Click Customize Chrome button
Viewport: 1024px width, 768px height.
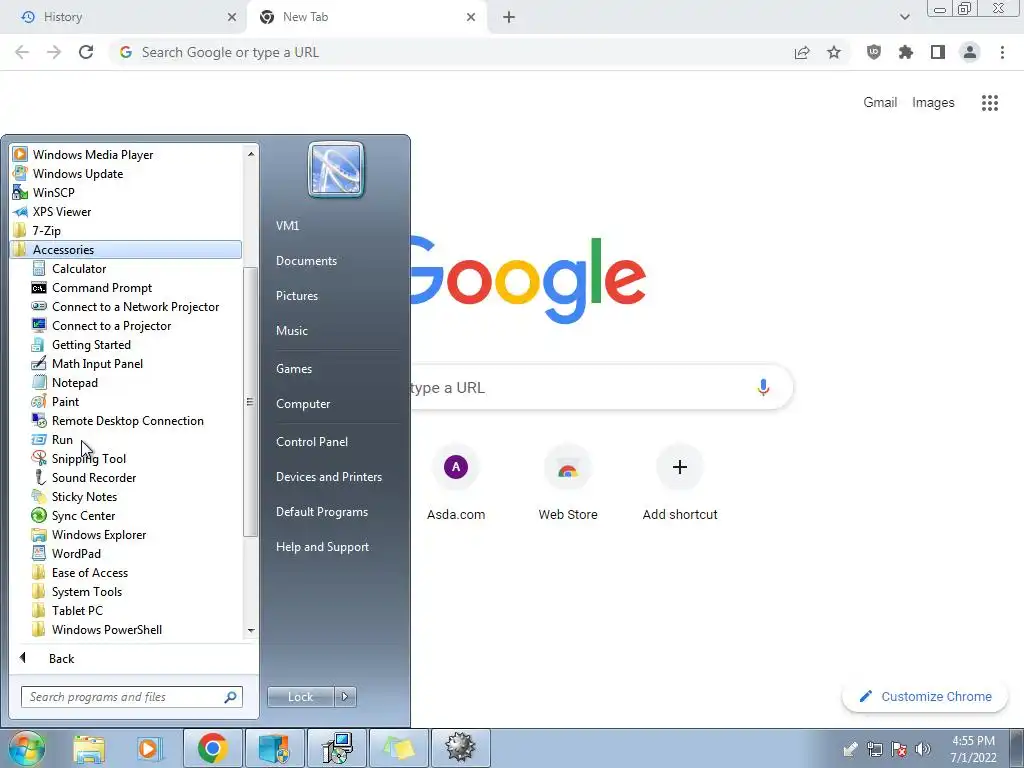click(925, 697)
